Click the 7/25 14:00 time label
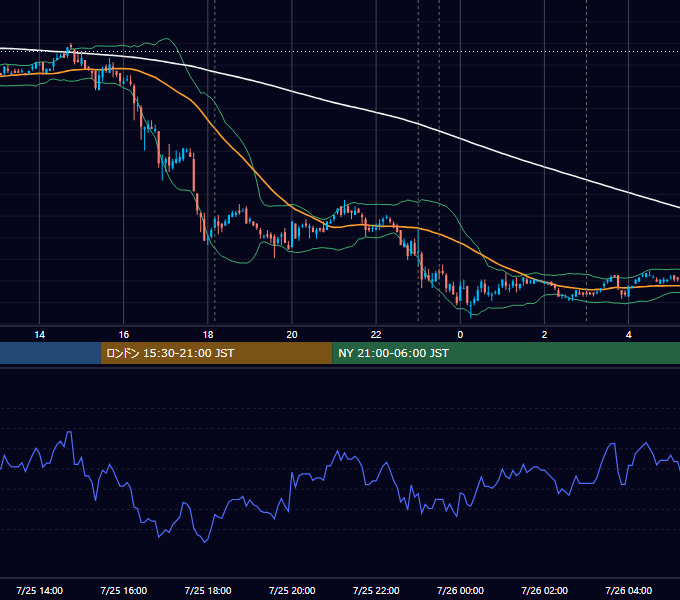This screenshot has width=680, height=600. 39,590
